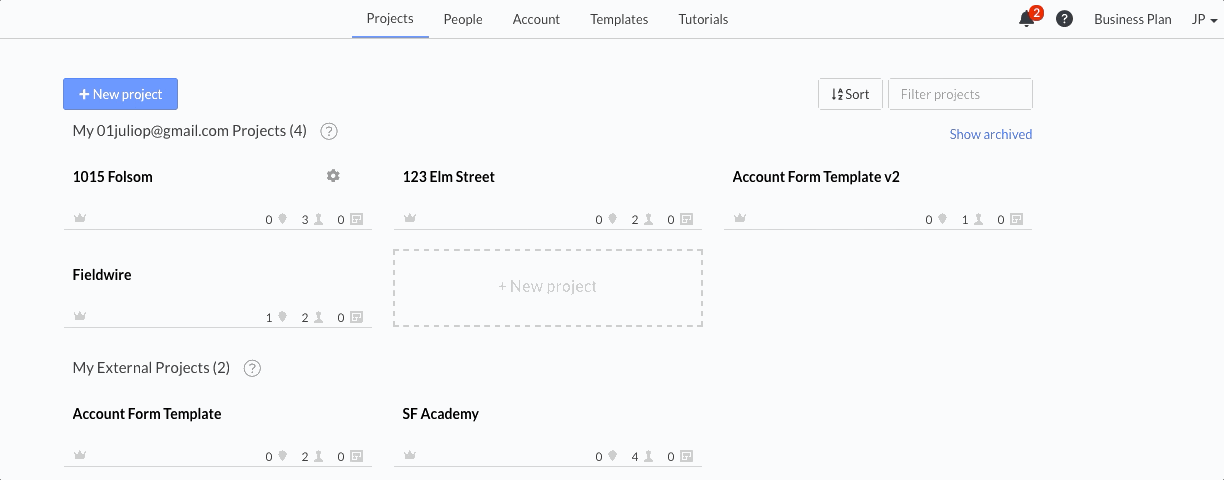Switch to the People tab
The image size is (1224, 480).
[x=463, y=19]
